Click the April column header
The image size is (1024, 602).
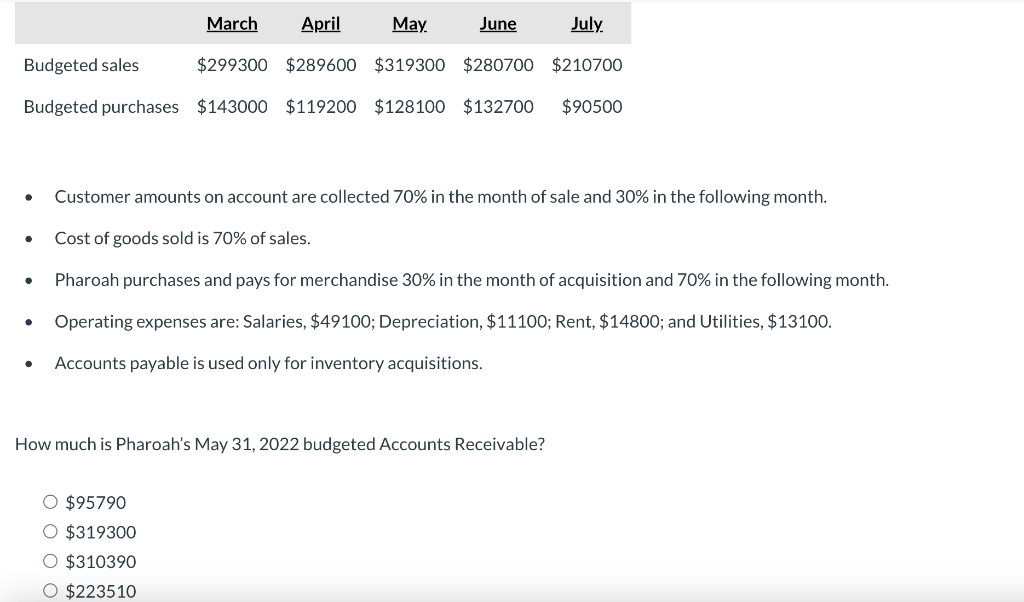[321, 23]
